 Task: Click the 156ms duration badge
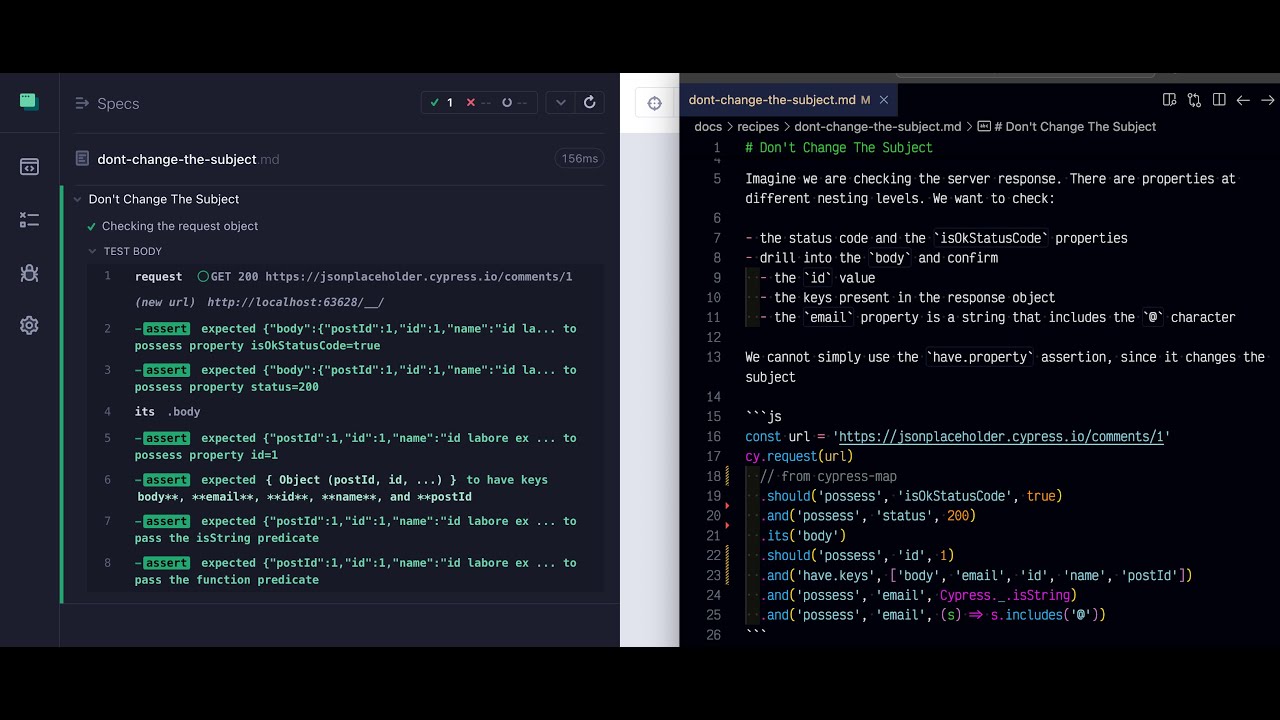tap(580, 159)
